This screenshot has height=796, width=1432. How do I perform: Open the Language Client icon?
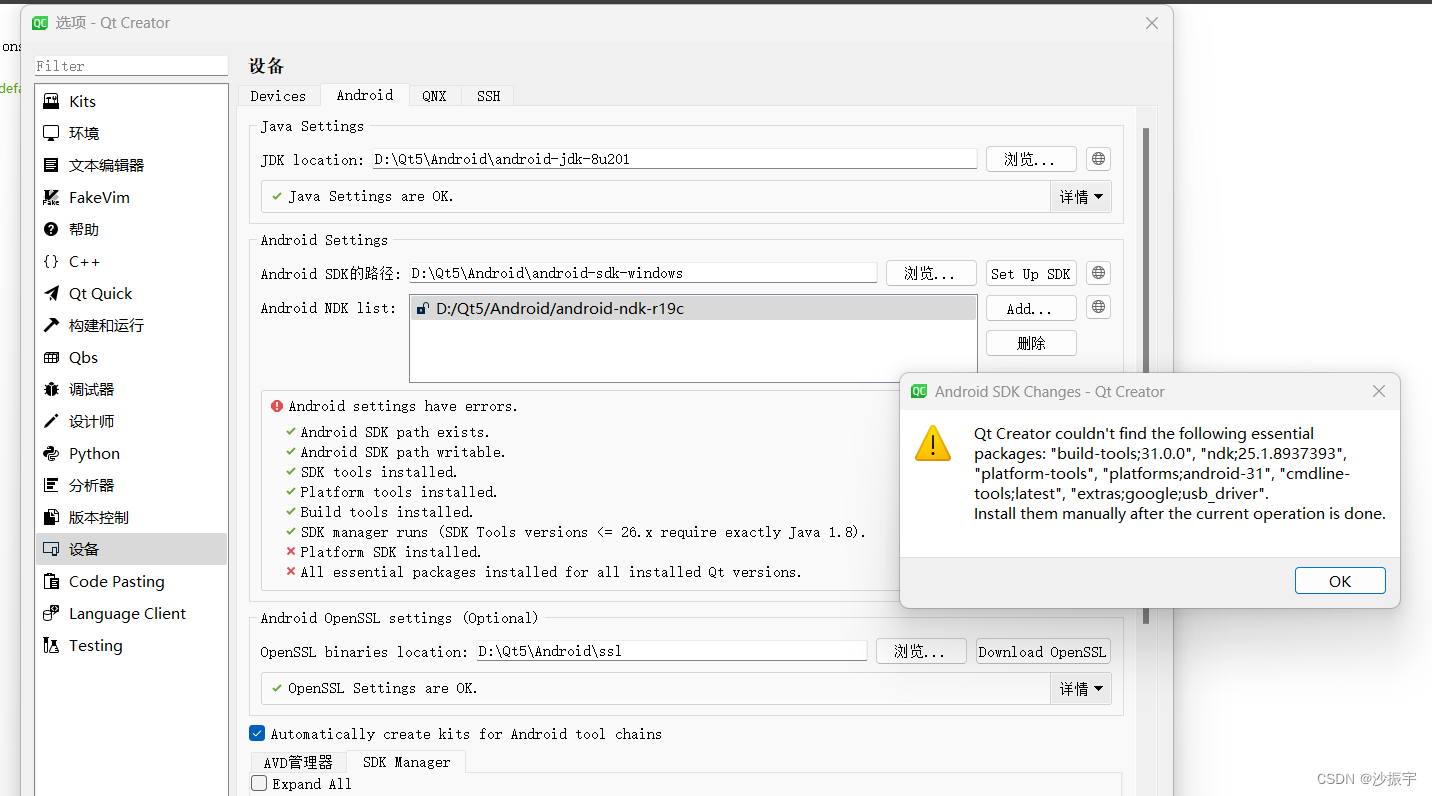(51, 613)
